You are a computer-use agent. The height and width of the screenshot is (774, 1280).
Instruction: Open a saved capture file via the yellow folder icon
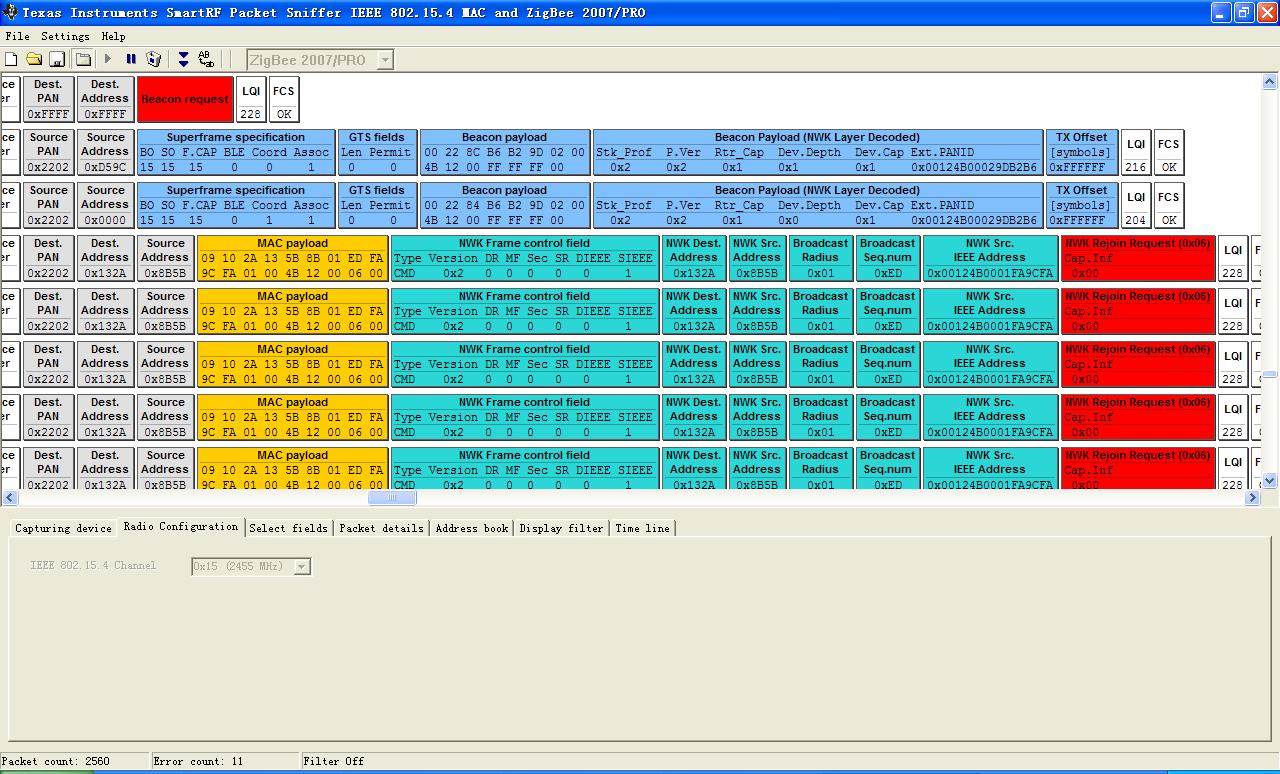[34, 60]
